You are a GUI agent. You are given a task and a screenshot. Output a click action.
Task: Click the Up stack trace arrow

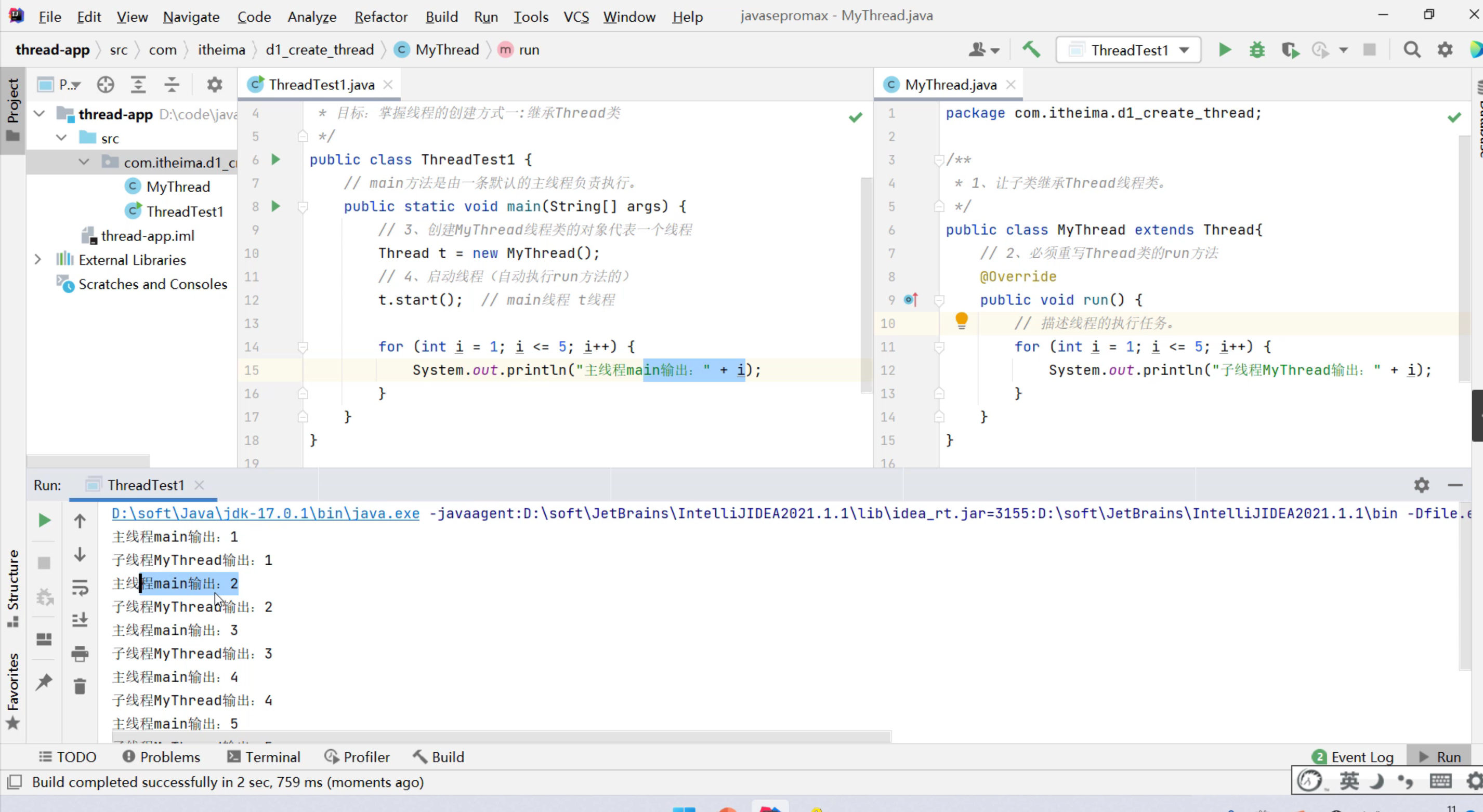(x=80, y=521)
